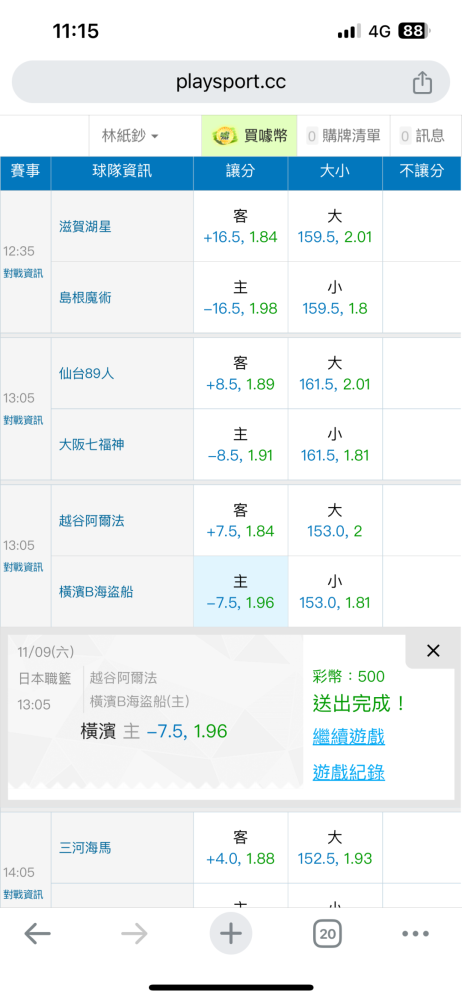
Task: Click the playsport.cc address bar
Action: (231, 82)
